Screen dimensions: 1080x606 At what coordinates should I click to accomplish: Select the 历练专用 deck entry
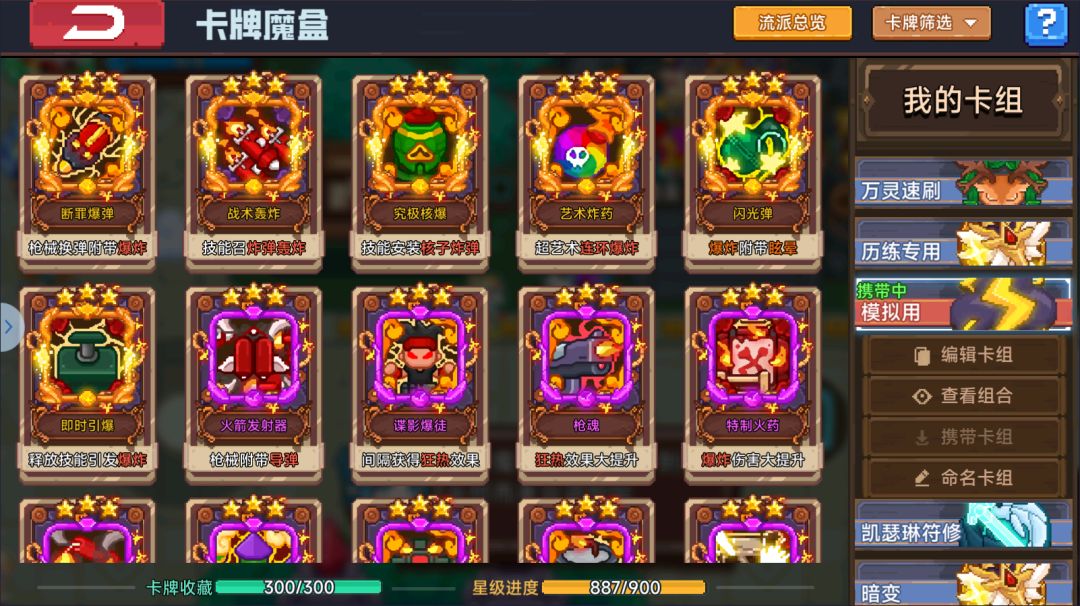coord(963,243)
